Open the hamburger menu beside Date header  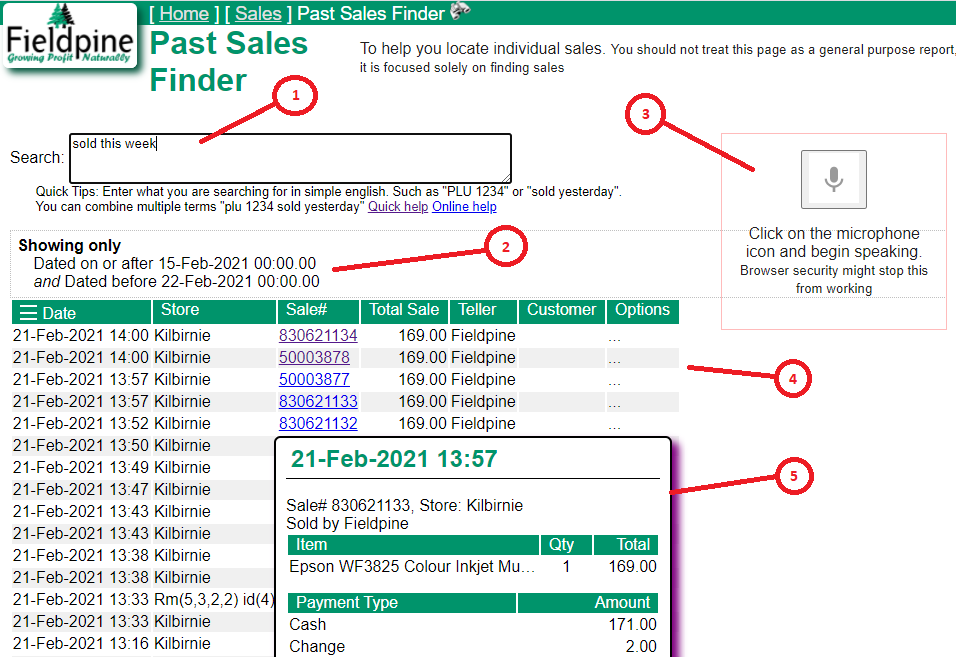[28, 313]
